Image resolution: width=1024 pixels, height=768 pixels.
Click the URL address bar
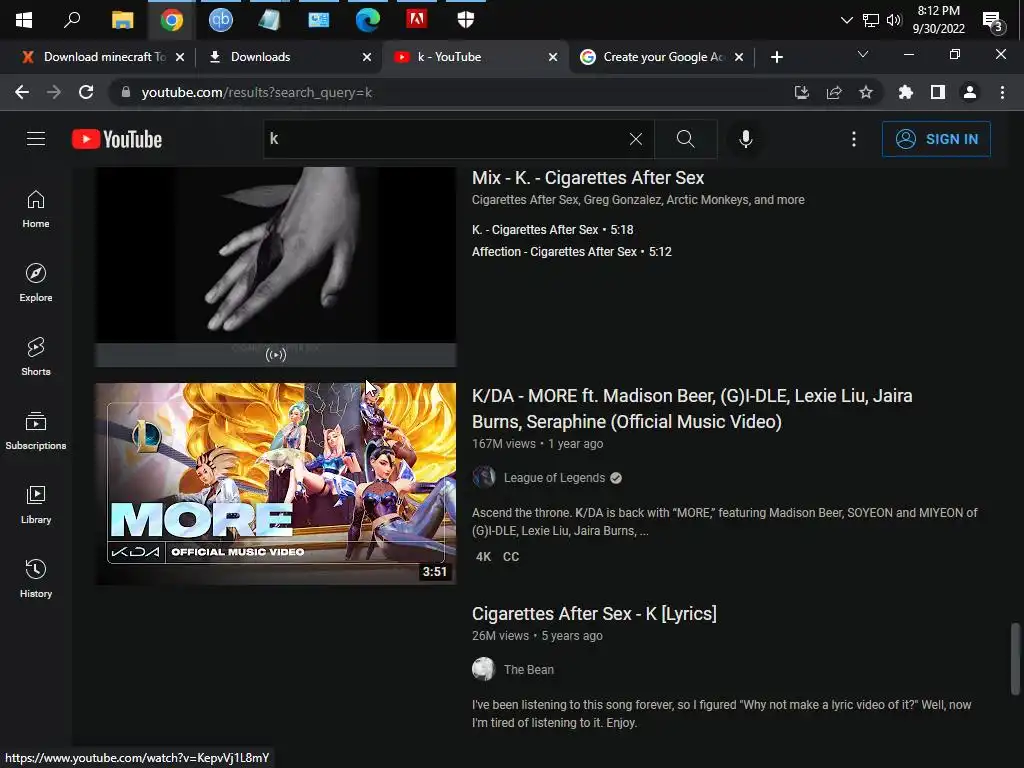click(451, 92)
